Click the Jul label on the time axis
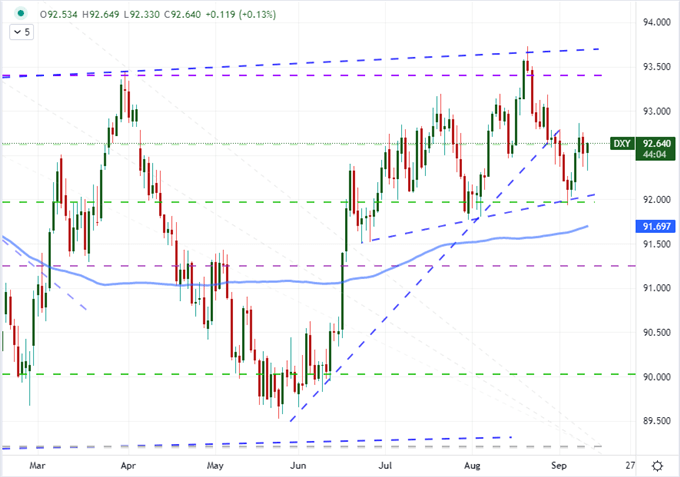The width and height of the screenshot is (680, 477). [x=385, y=466]
